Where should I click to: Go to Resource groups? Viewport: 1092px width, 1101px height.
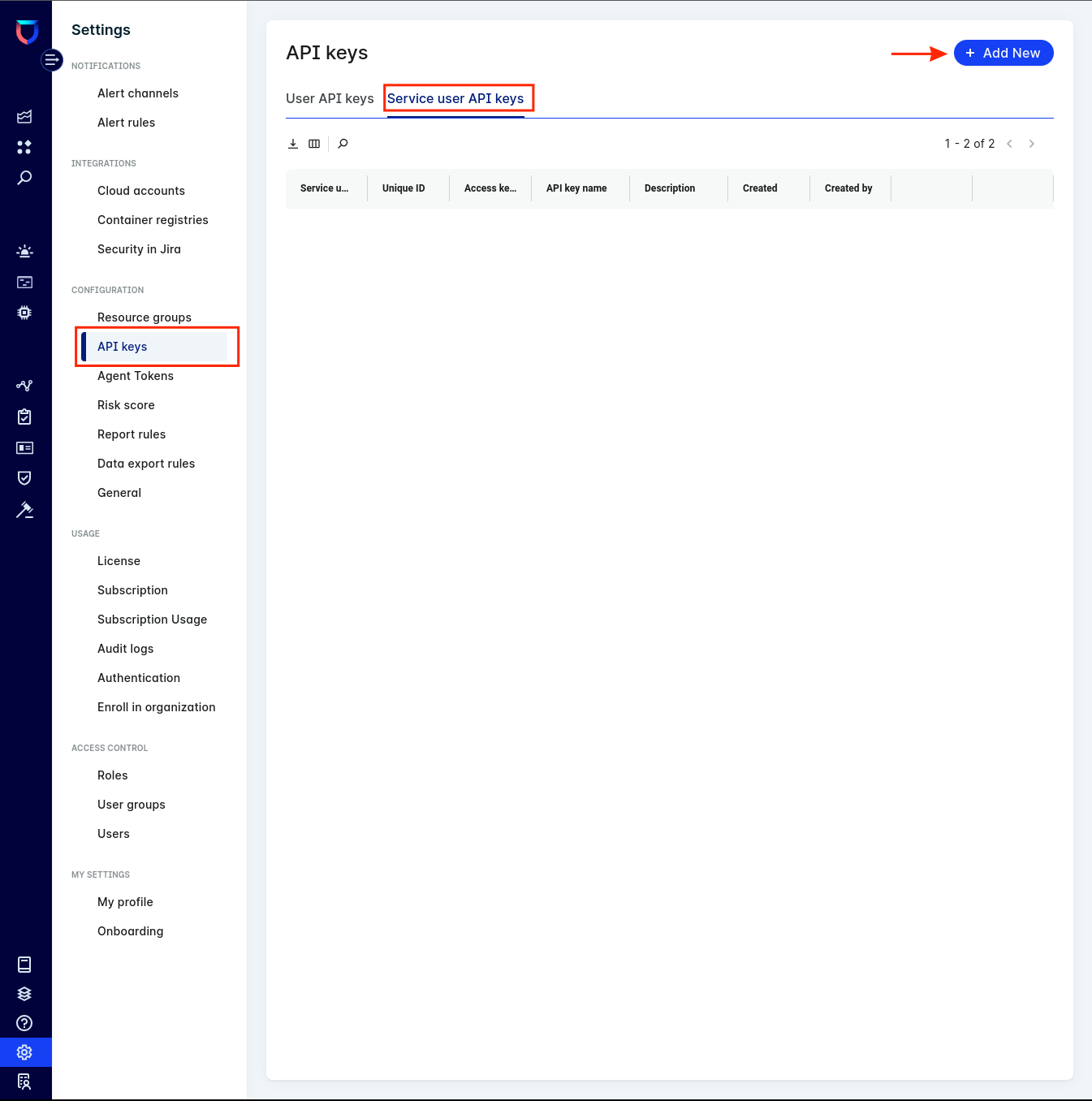[x=145, y=317]
